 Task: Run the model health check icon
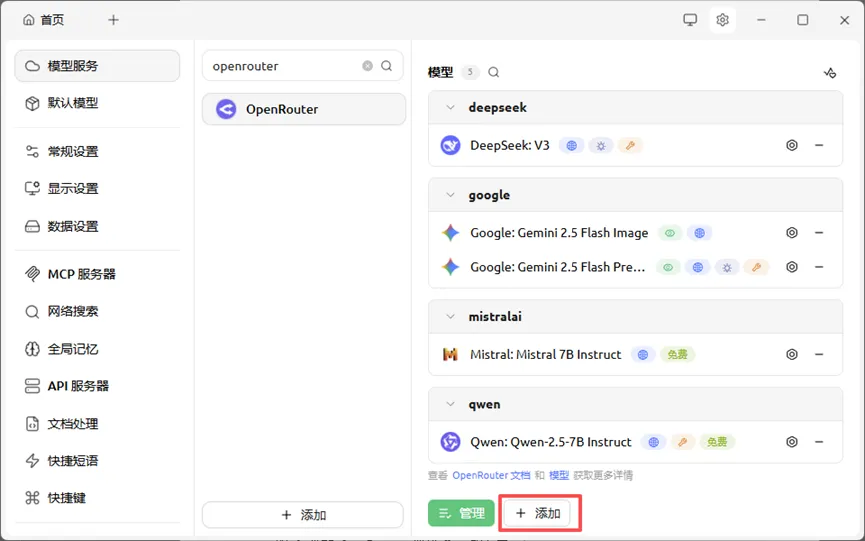point(830,72)
